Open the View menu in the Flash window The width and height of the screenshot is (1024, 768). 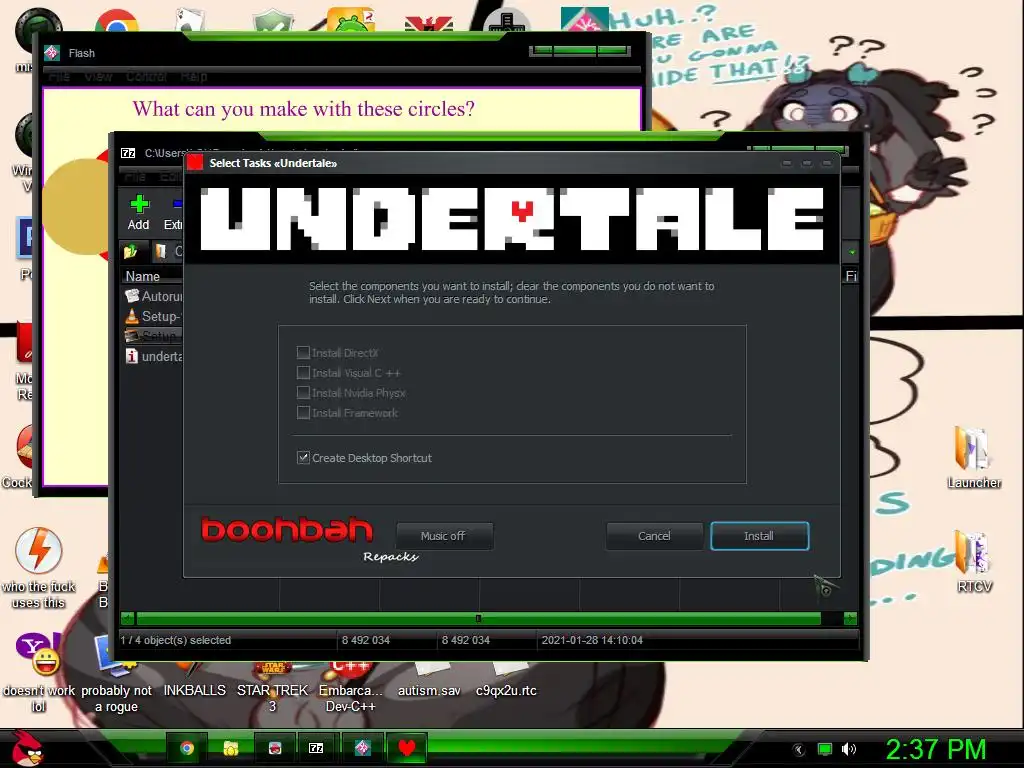point(98,76)
